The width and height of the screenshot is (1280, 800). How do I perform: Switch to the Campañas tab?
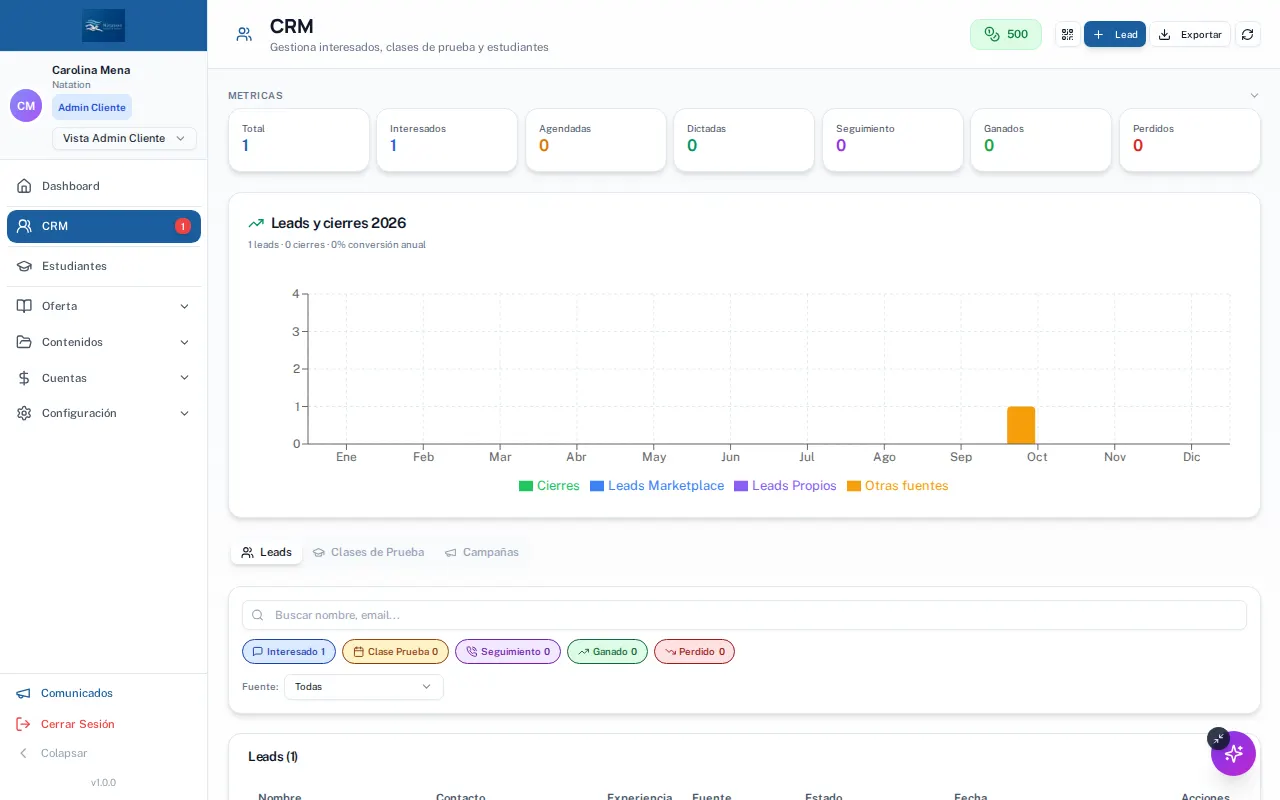coord(482,552)
